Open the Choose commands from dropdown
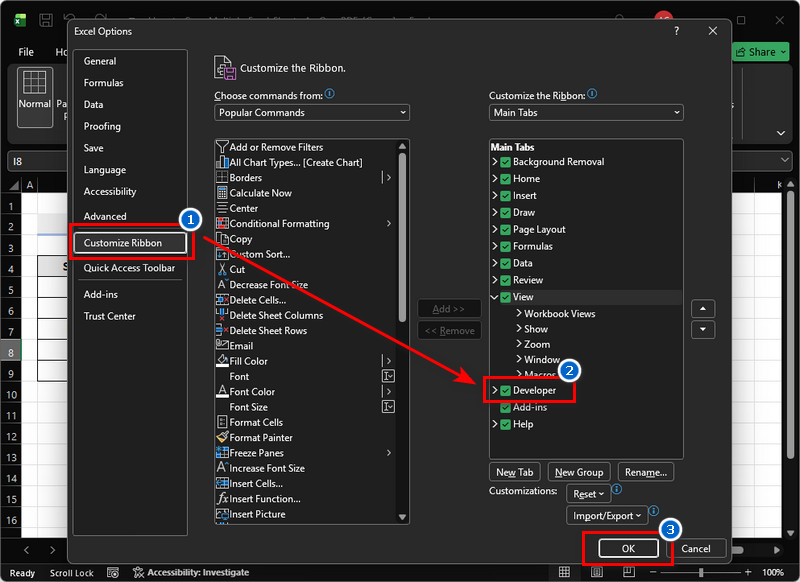 [x=312, y=113]
